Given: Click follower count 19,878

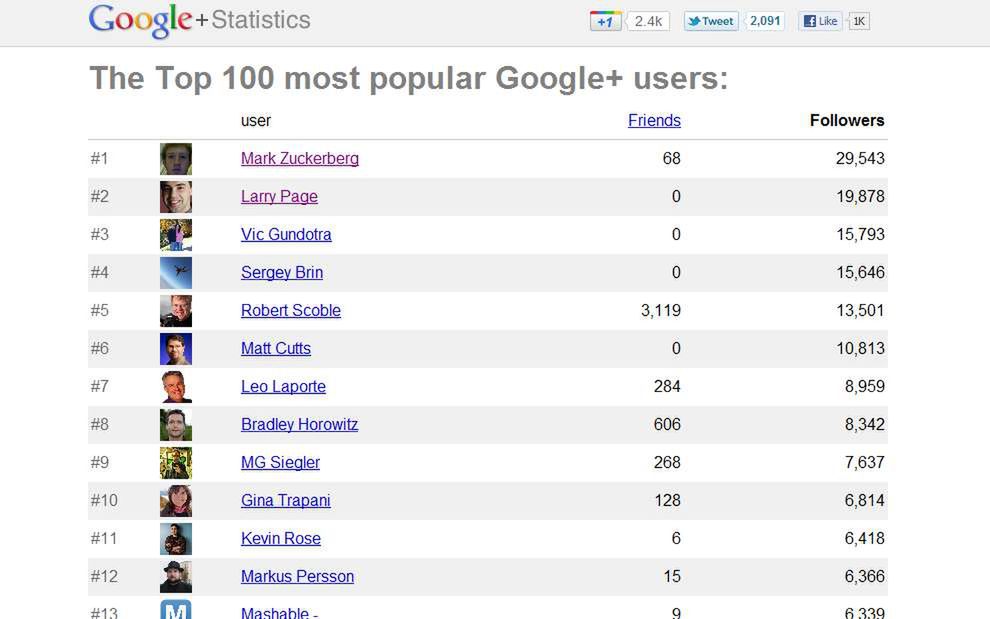Looking at the screenshot, I should (x=860, y=196).
